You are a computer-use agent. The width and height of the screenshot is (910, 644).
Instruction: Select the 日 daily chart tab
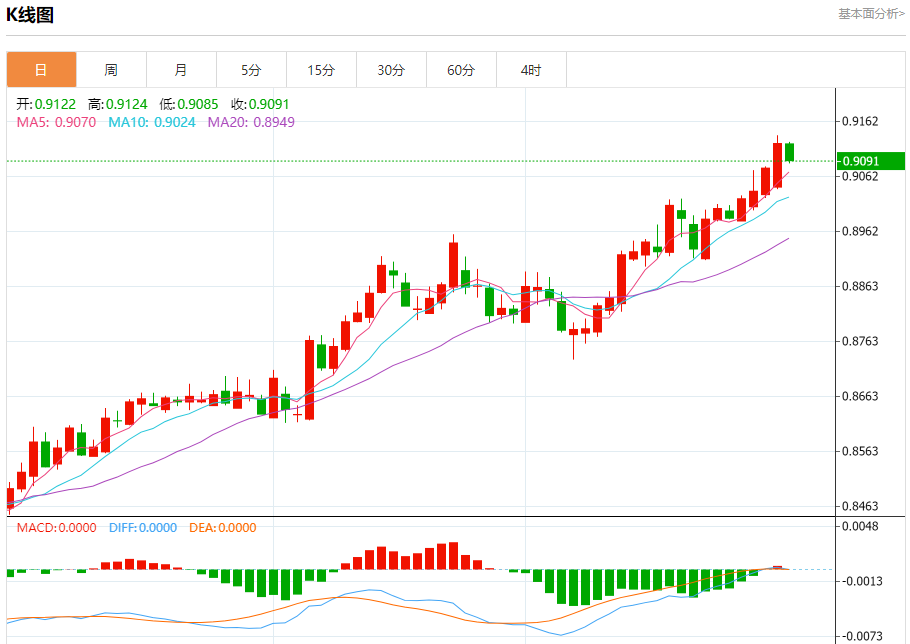point(41,70)
